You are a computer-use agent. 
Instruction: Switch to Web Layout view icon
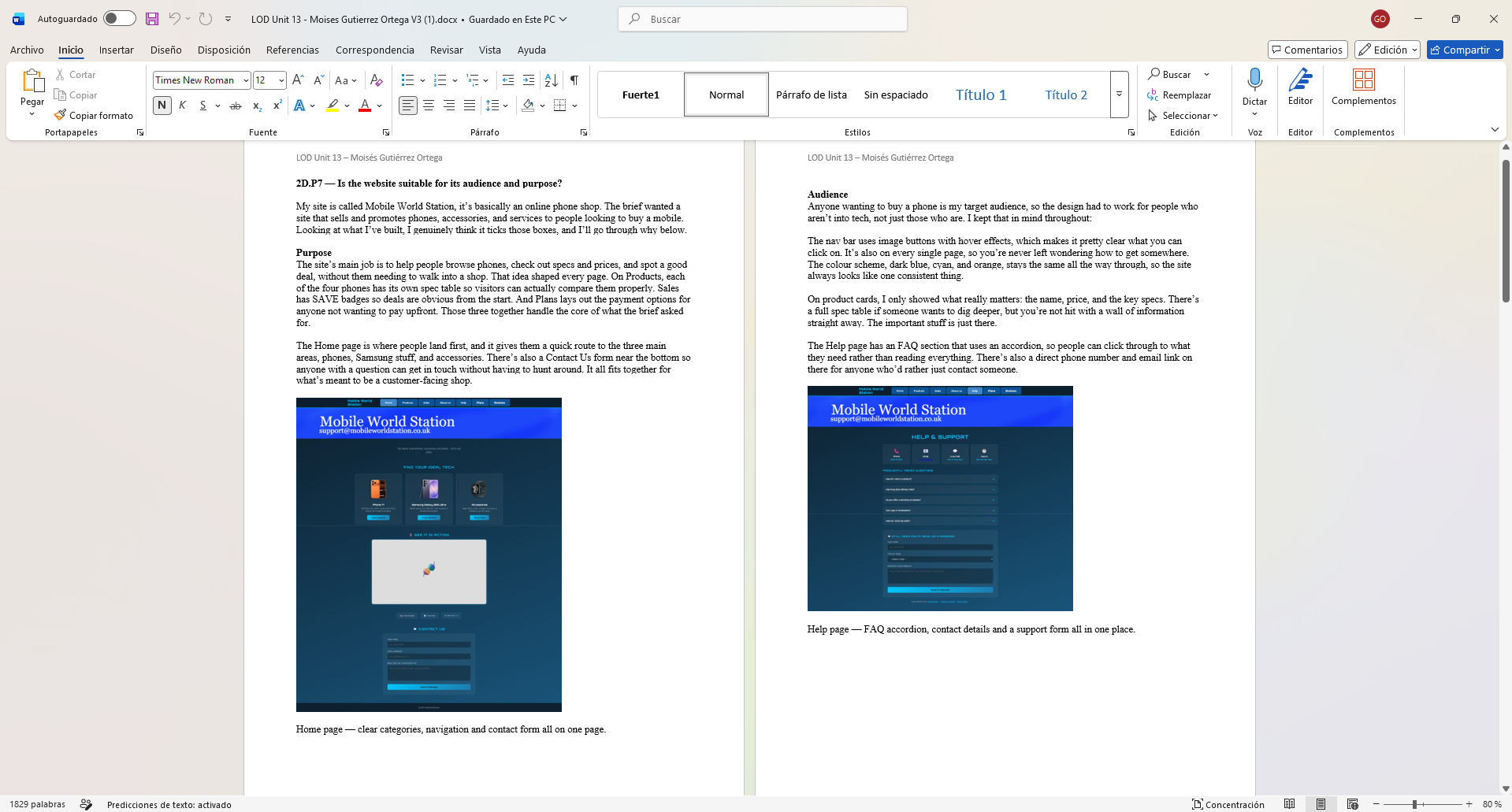click(1352, 804)
